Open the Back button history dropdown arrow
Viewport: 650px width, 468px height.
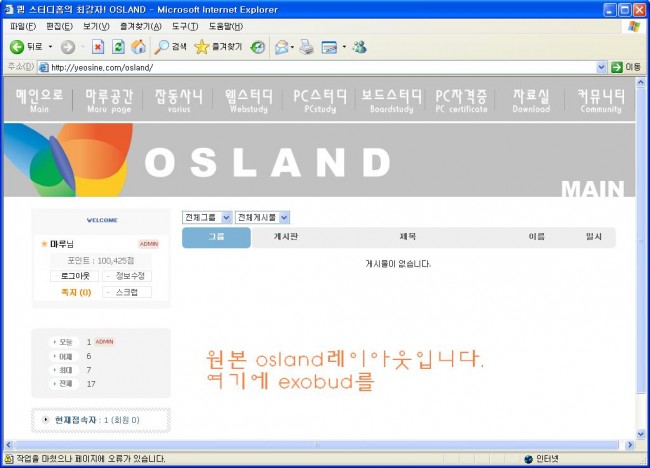coord(51,47)
